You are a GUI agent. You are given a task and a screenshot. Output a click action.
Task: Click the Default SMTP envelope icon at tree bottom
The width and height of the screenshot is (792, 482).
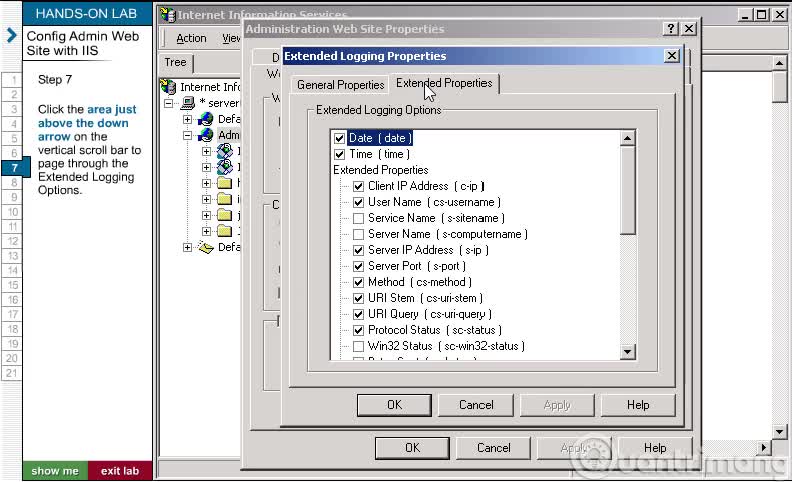[x=206, y=247]
